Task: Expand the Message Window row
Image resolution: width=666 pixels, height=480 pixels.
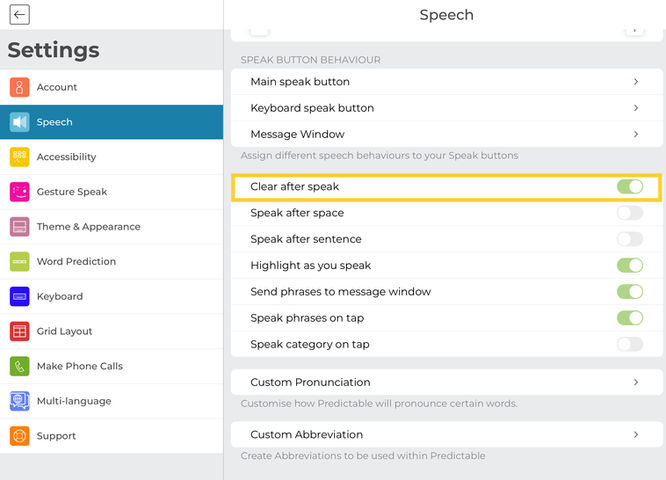Action: [447, 134]
